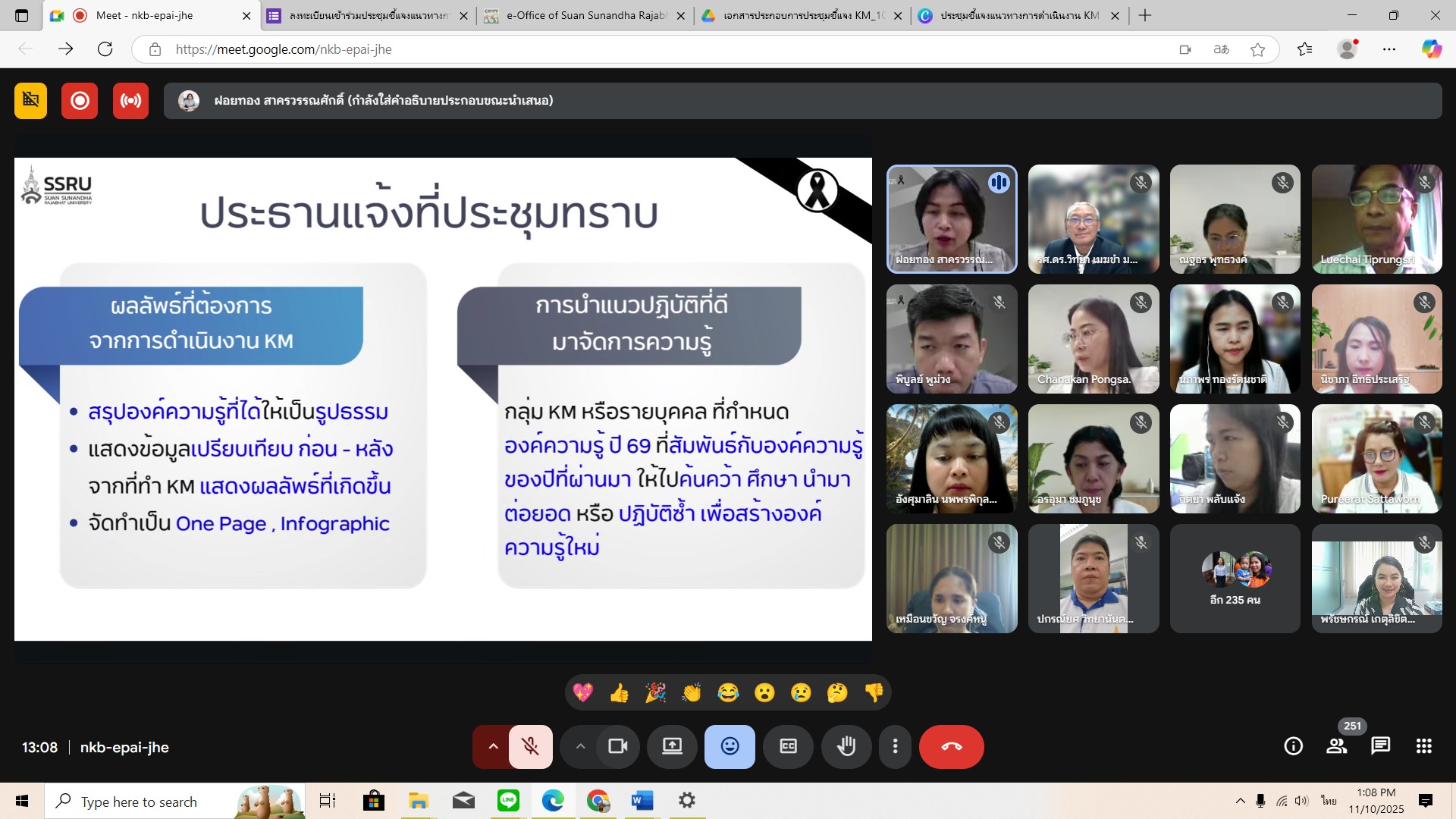Show hidden system tray icons chevron
The image size is (1456, 819).
(1240, 801)
